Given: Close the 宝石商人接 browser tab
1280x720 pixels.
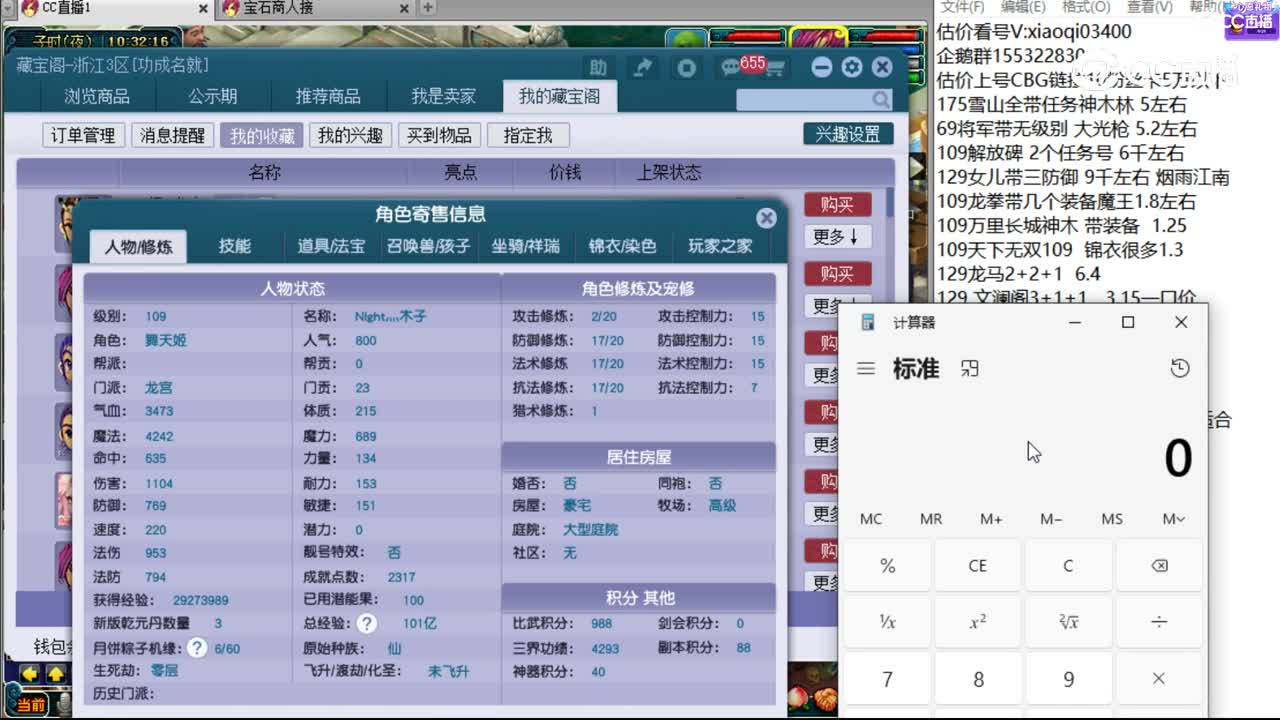Looking at the screenshot, I should [404, 8].
